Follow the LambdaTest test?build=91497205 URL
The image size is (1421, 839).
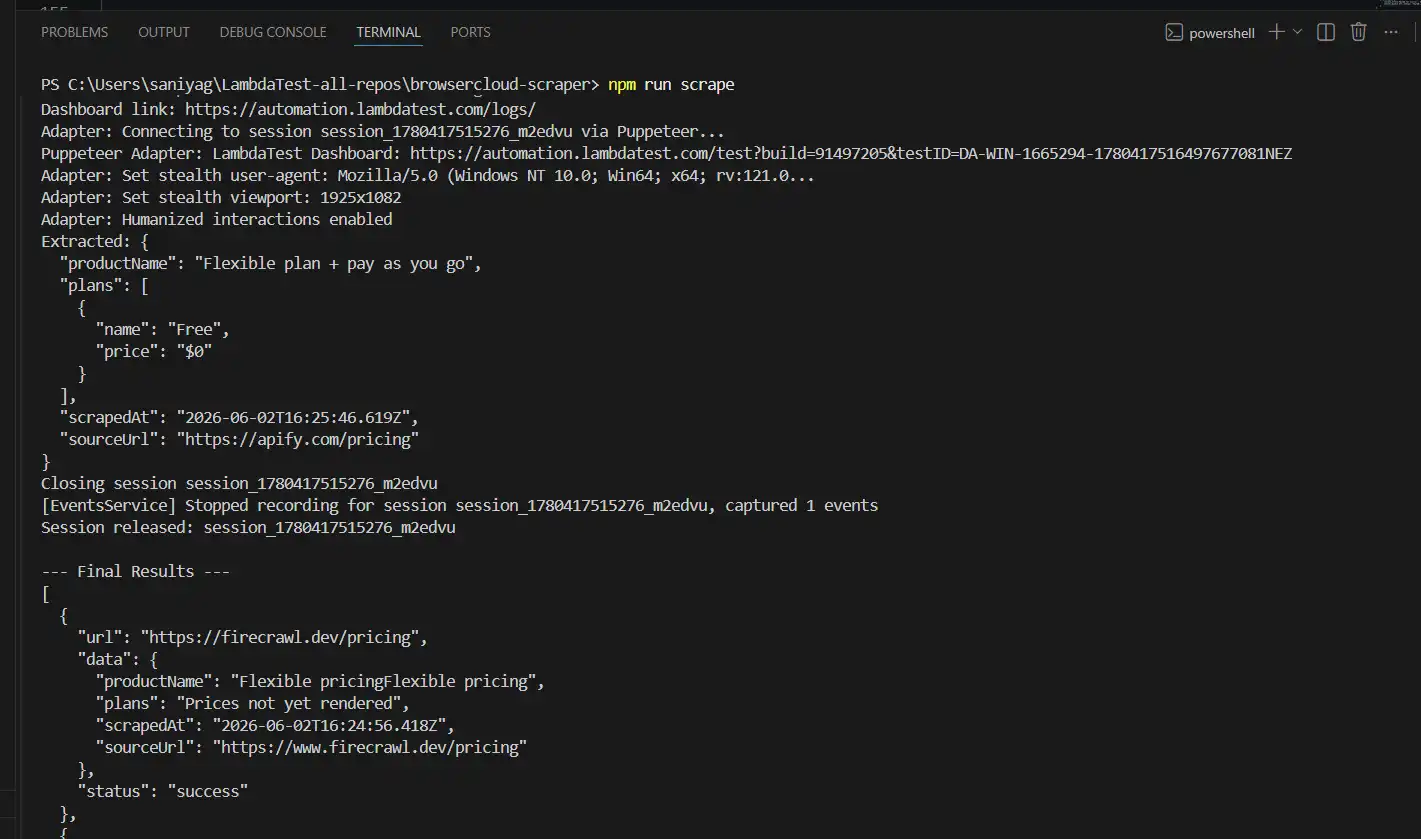pyautogui.click(x=851, y=154)
